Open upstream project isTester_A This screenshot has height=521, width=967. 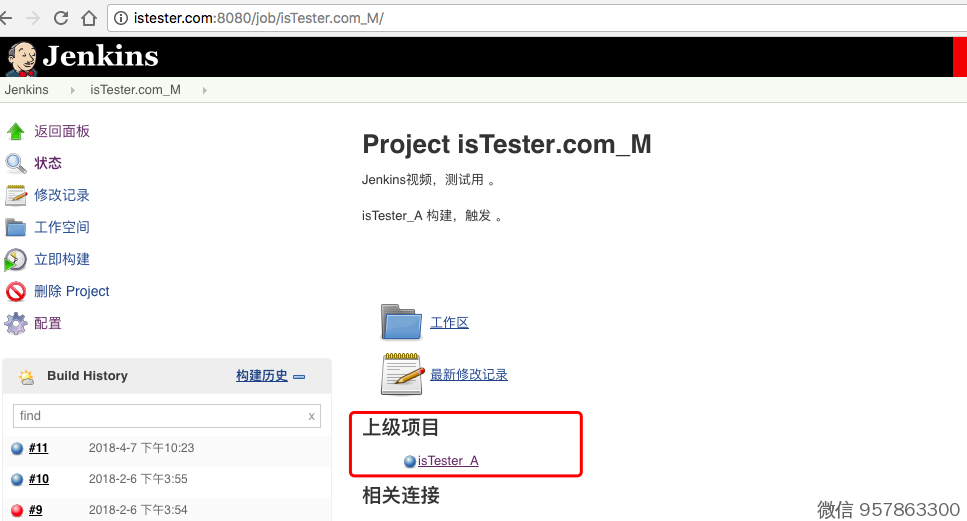(x=448, y=461)
